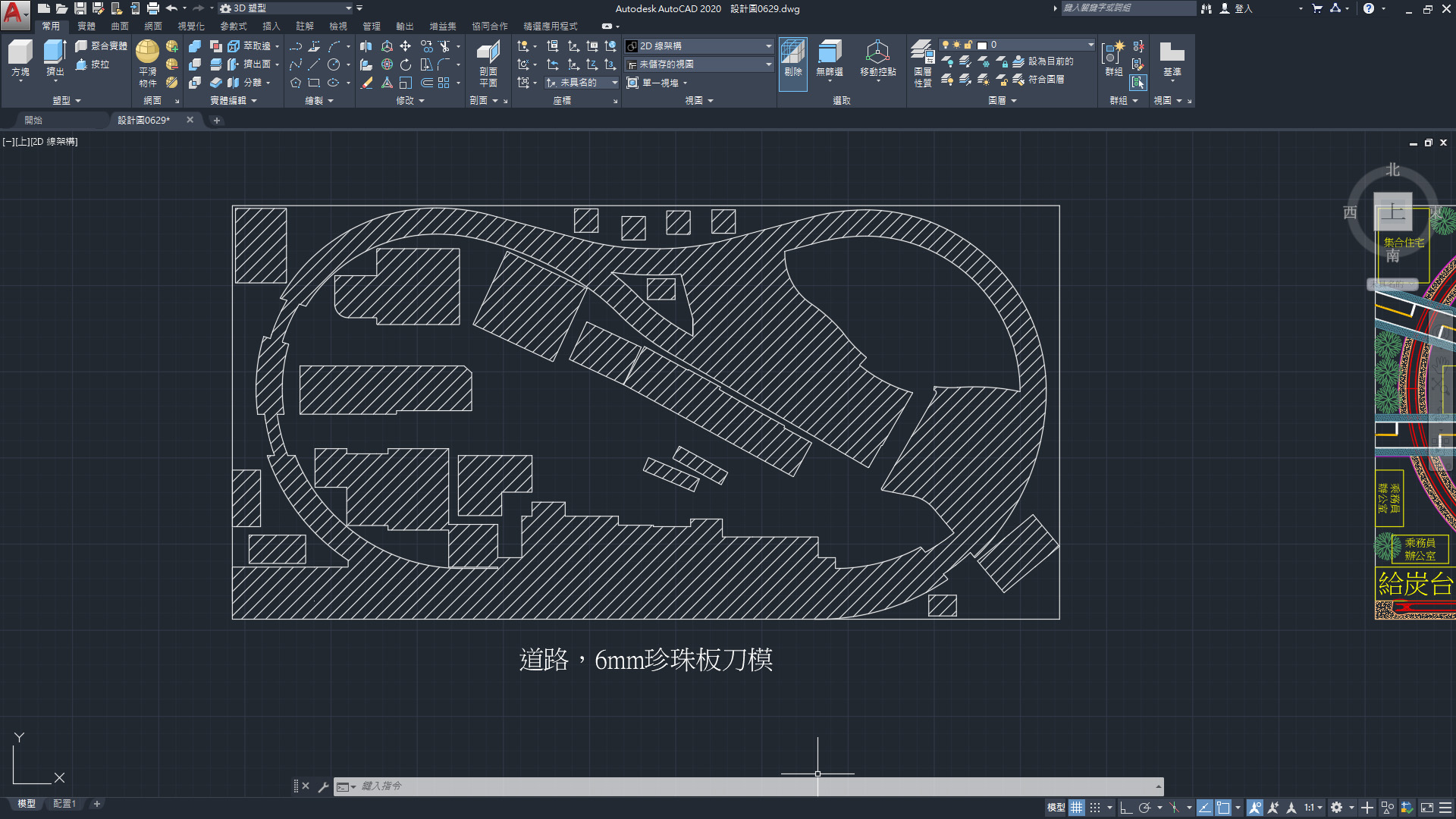Open the 3D 塑型 workspace dropdown
The image size is (1456, 819).
pyautogui.click(x=348, y=8)
